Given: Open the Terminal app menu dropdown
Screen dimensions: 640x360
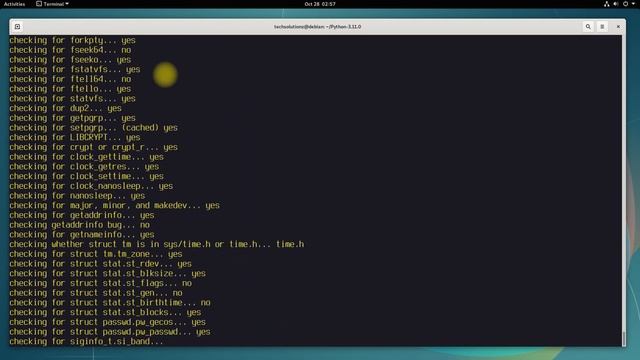Looking at the screenshot, I should tap(52, 4).
